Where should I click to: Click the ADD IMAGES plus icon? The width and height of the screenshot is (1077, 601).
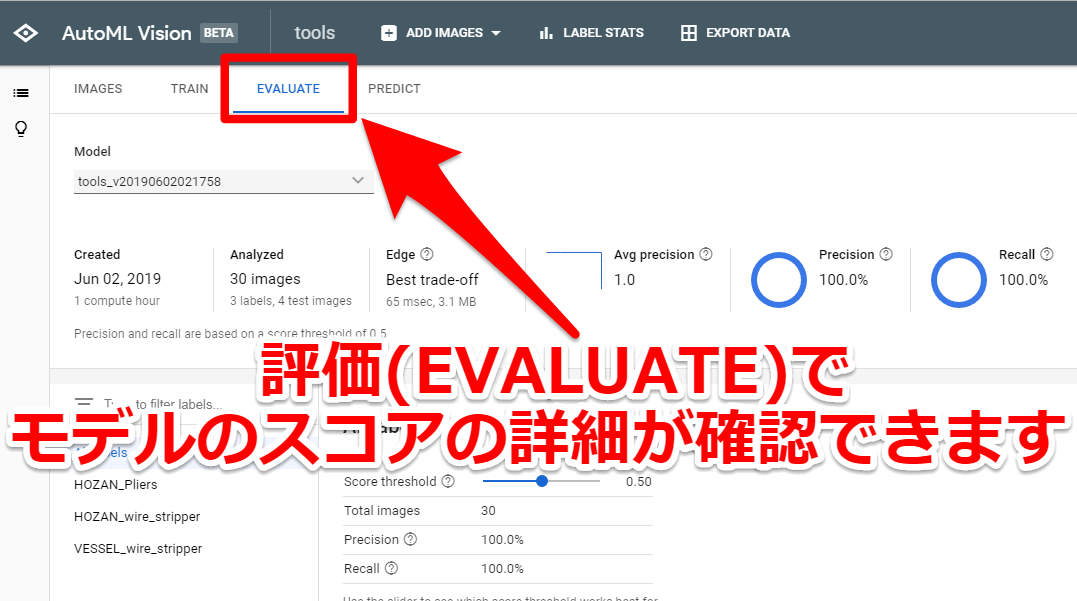[x=388, y=32]
